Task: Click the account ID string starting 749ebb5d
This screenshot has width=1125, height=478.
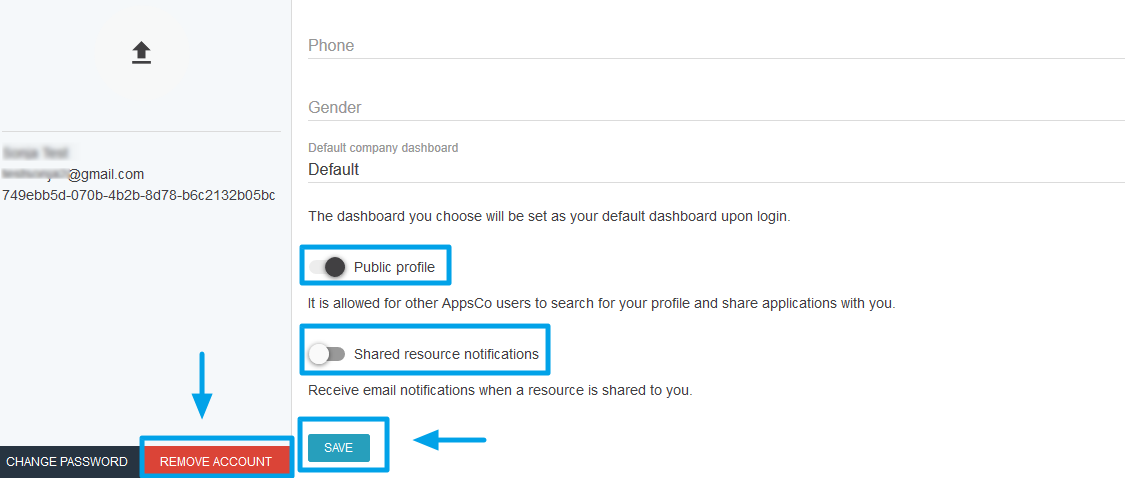Action: point(139,196)
